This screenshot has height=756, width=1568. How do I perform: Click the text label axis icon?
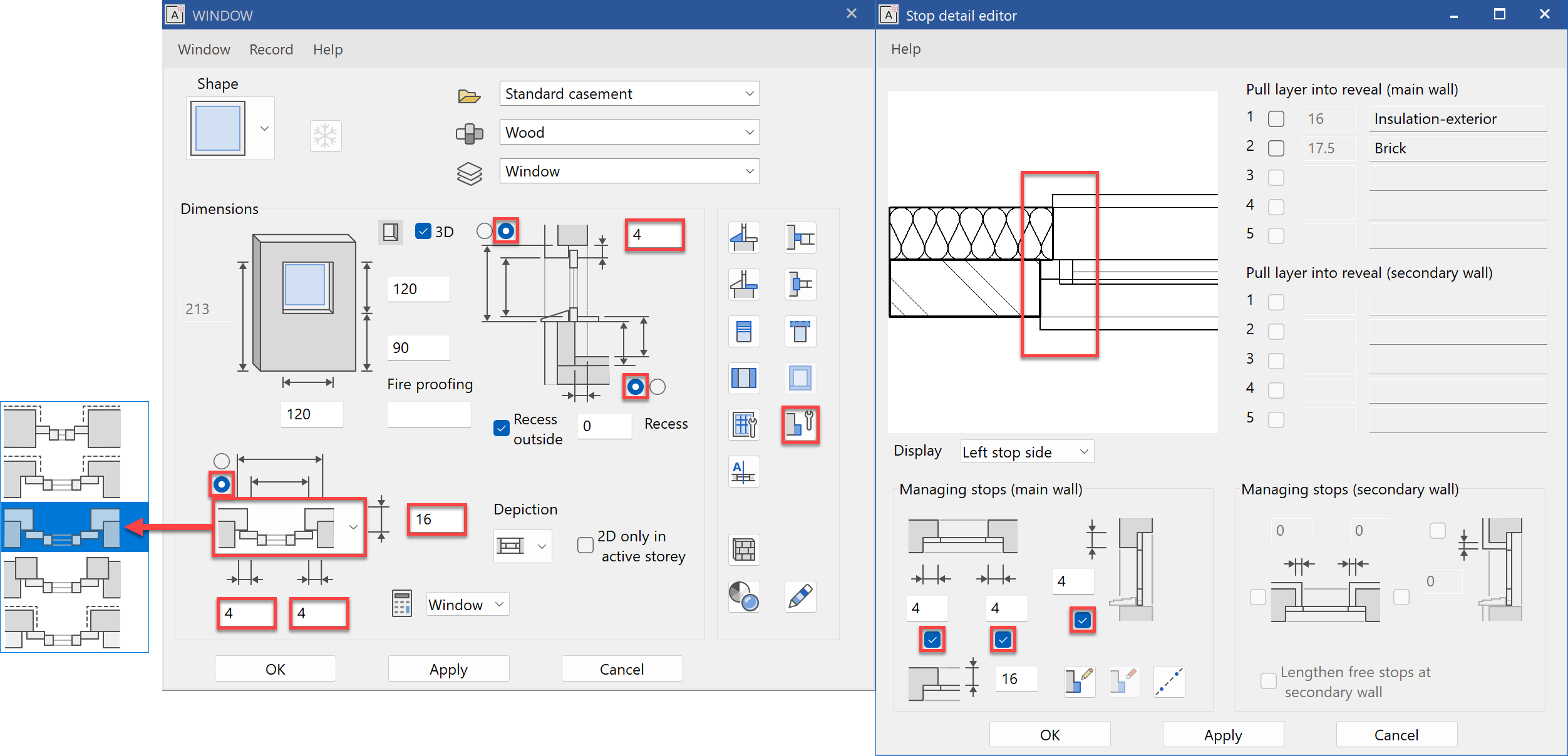744,472
